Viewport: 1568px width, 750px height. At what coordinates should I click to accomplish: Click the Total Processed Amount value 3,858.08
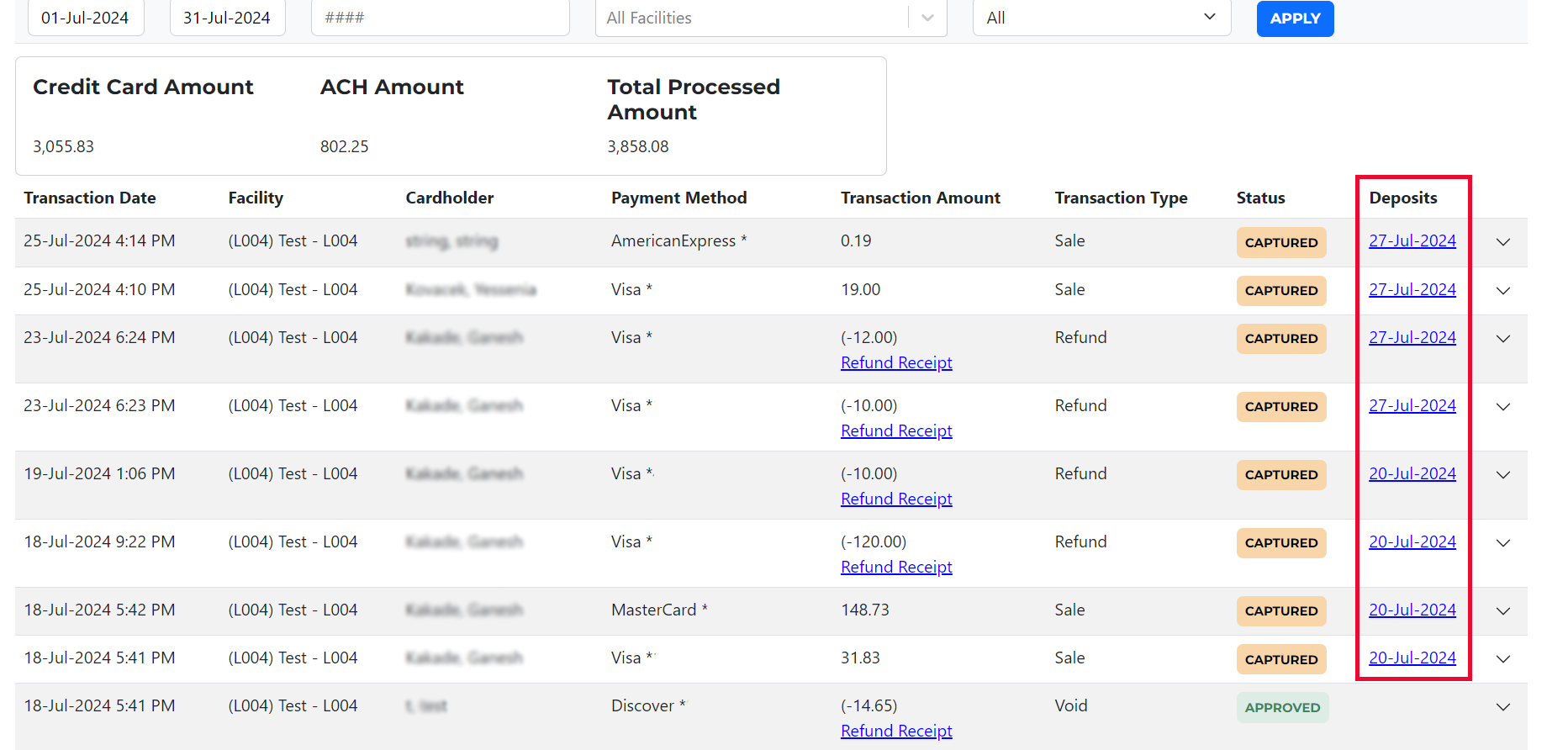coord(638,146)
